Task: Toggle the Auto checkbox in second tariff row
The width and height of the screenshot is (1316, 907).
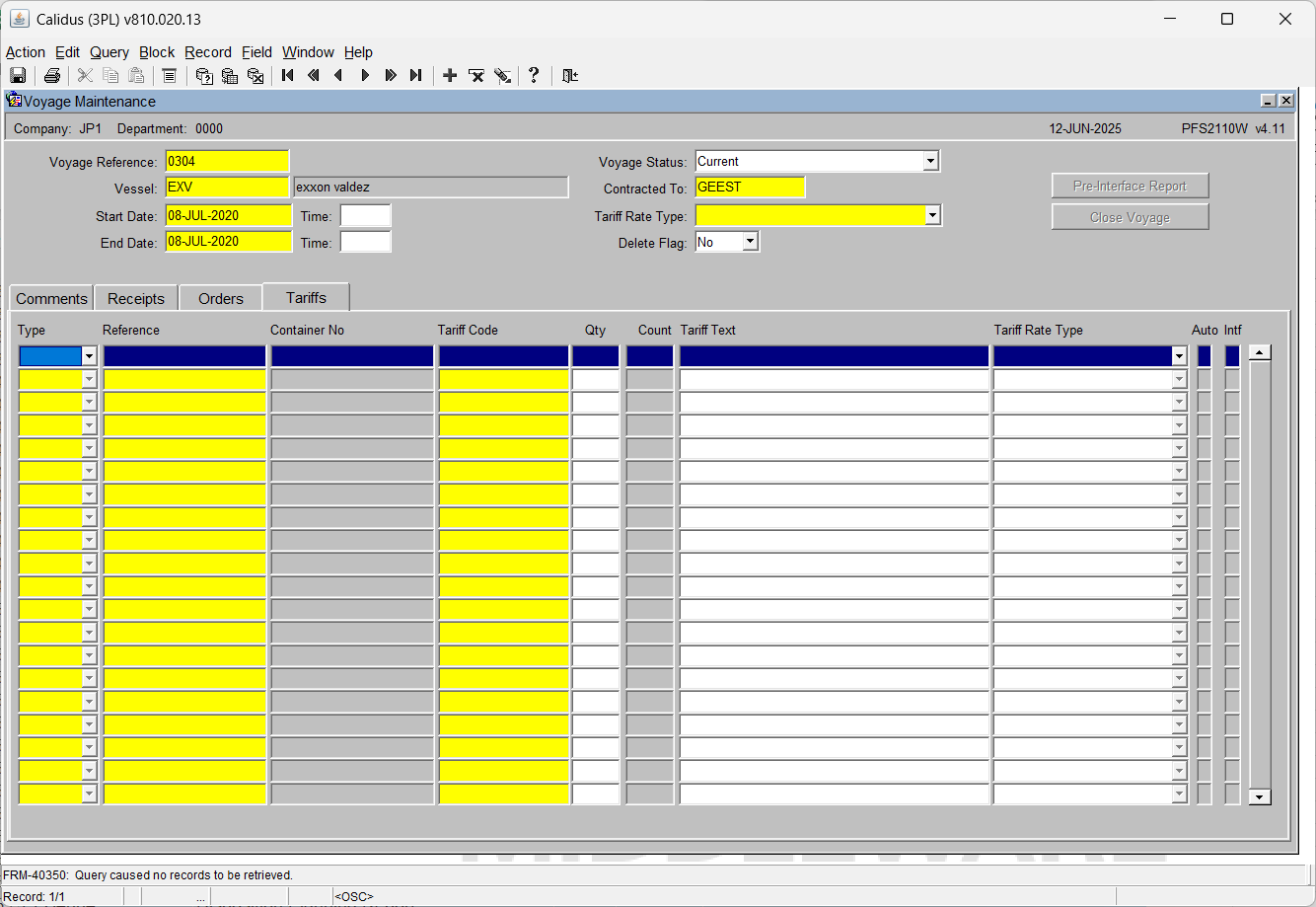Action: (x=1204, y=380)
